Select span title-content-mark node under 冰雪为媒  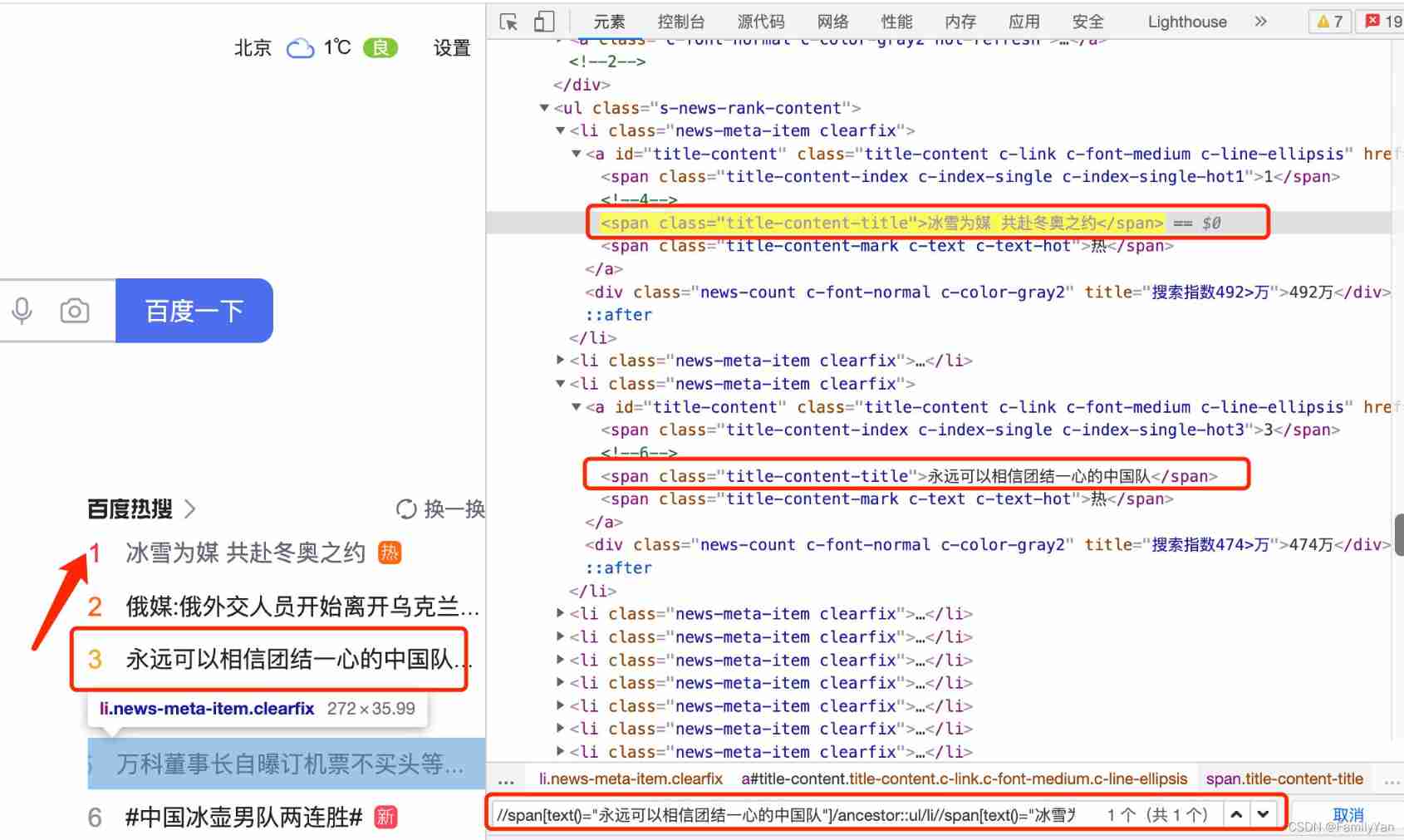pos(887,246)
